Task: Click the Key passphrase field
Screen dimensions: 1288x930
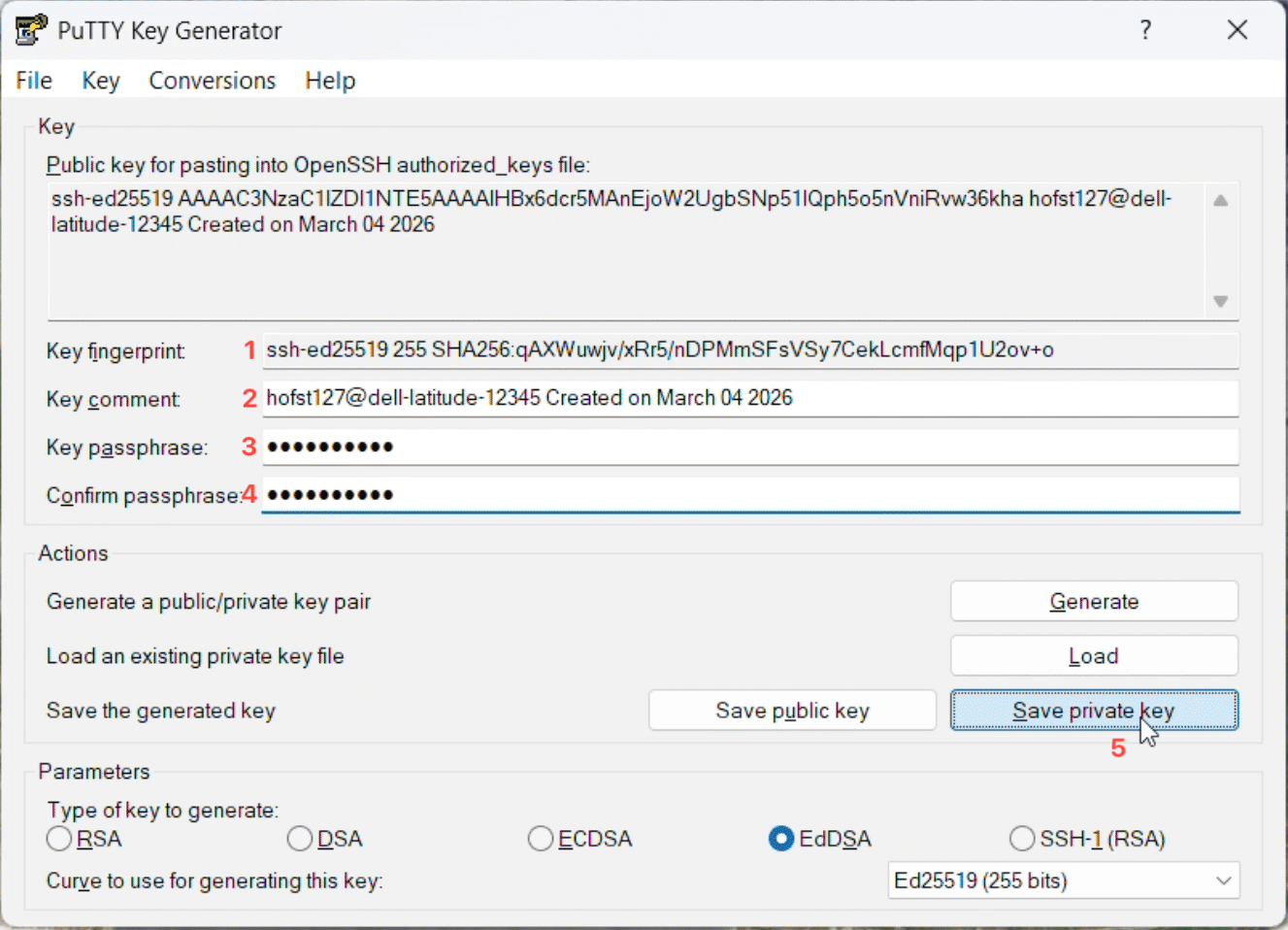Action: point(750,447)
